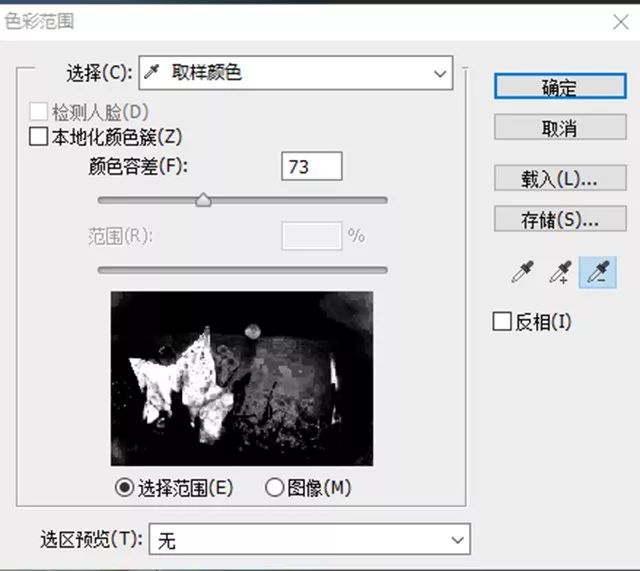Choose the 选择范围(E) radio button
The width and height of the screenshot is (640, 571).
click(124, 487)
